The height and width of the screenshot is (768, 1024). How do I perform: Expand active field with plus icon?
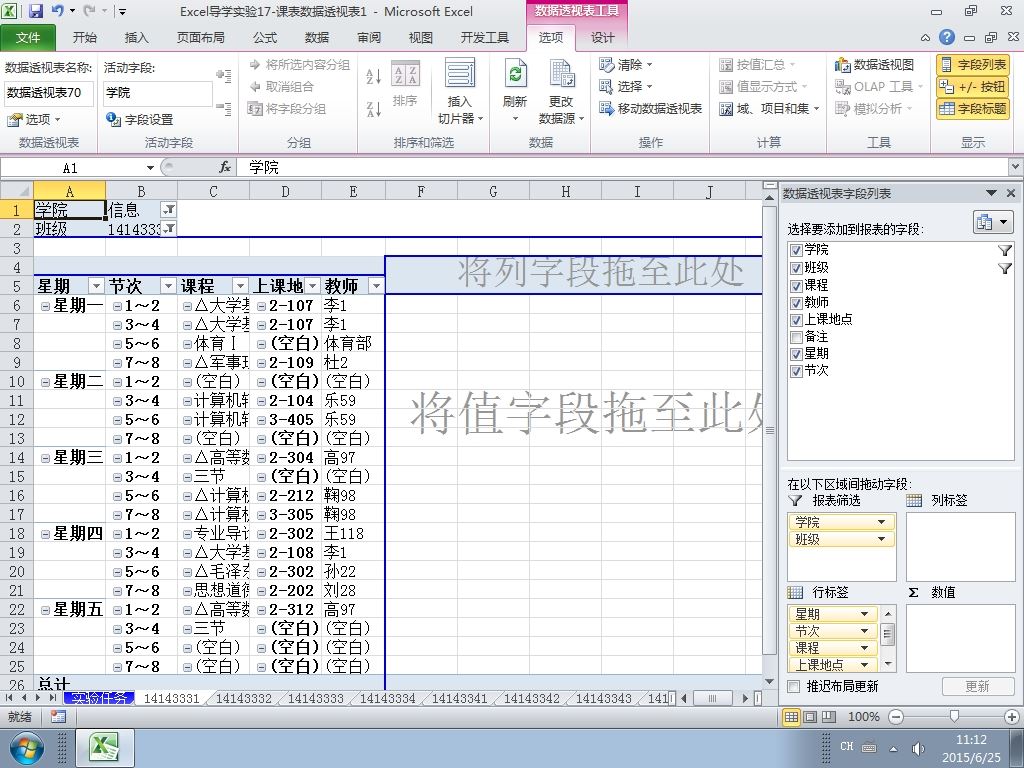(223, 75)
